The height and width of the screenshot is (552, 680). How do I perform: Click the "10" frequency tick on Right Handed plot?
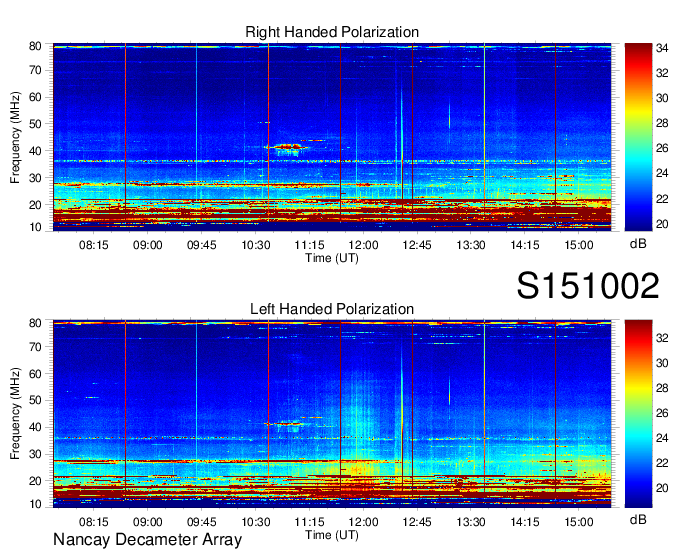pyautogui.click(x=35, y=227)
